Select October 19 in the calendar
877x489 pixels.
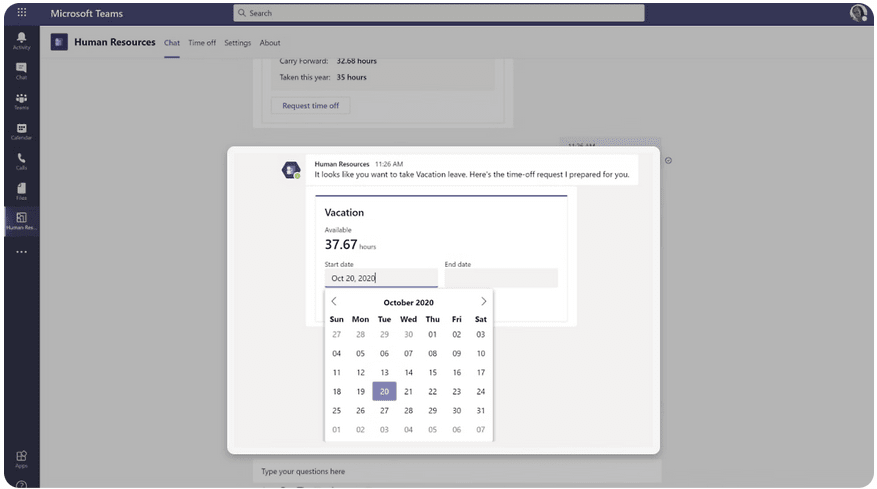[x=360, y=392]
